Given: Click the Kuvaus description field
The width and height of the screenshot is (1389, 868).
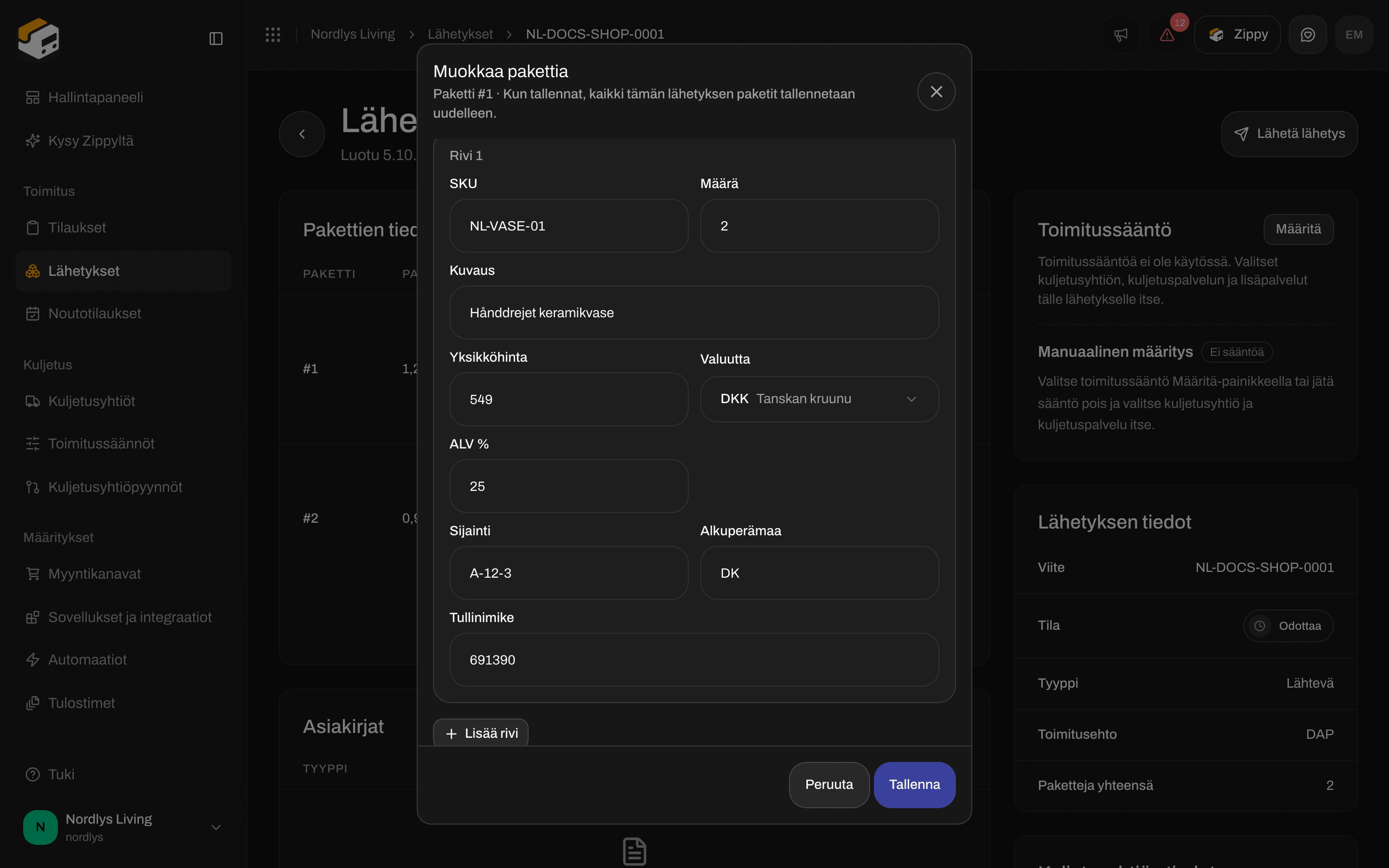Looking at the screenshot, I should [694, 312].
